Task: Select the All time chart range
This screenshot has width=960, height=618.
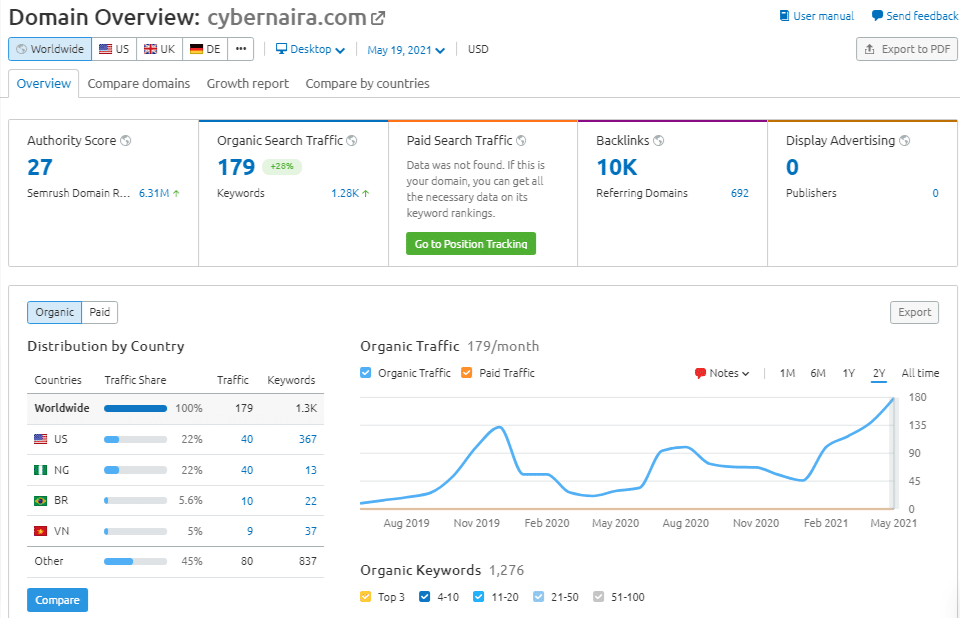Action: [x=920, y=373]
